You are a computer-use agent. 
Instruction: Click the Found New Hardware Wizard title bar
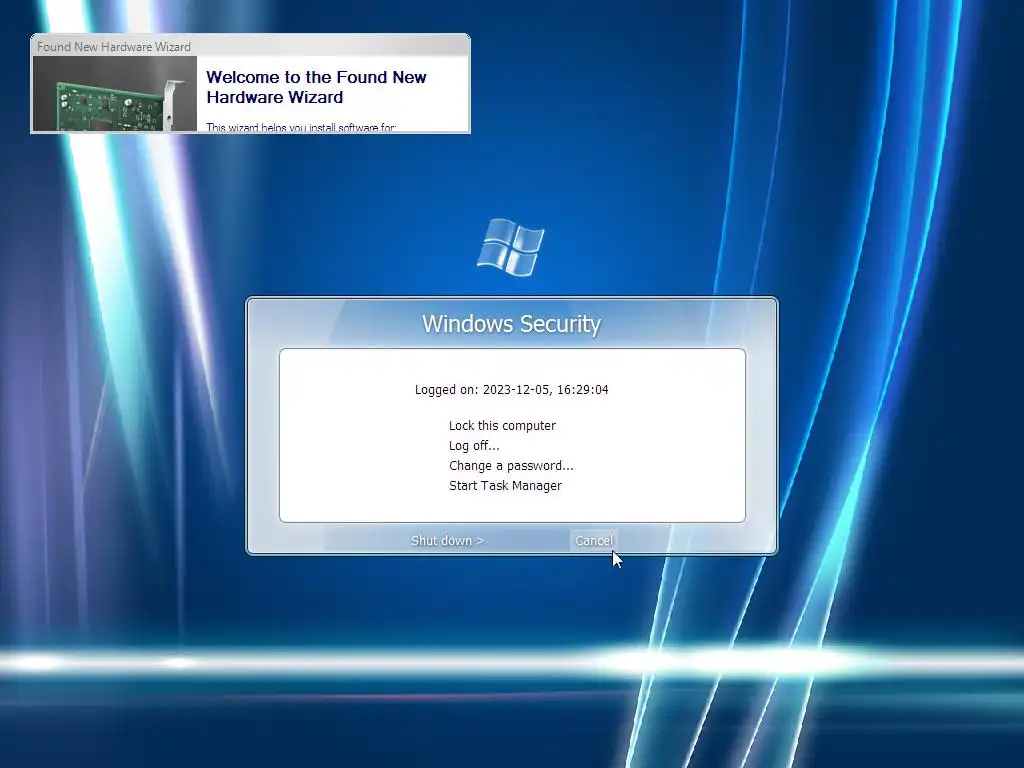tap(250, 46)
